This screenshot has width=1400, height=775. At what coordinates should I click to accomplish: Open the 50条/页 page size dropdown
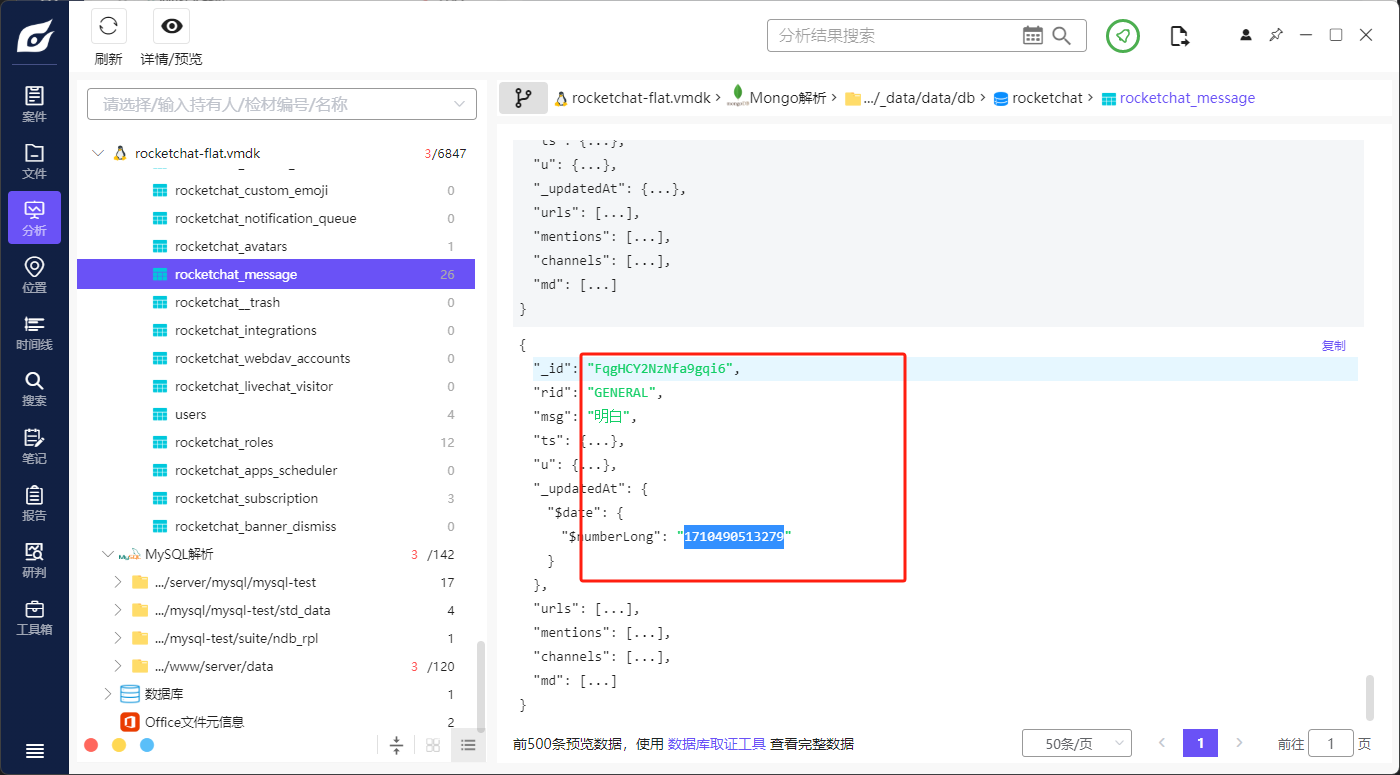click(x=1076, y=743)
